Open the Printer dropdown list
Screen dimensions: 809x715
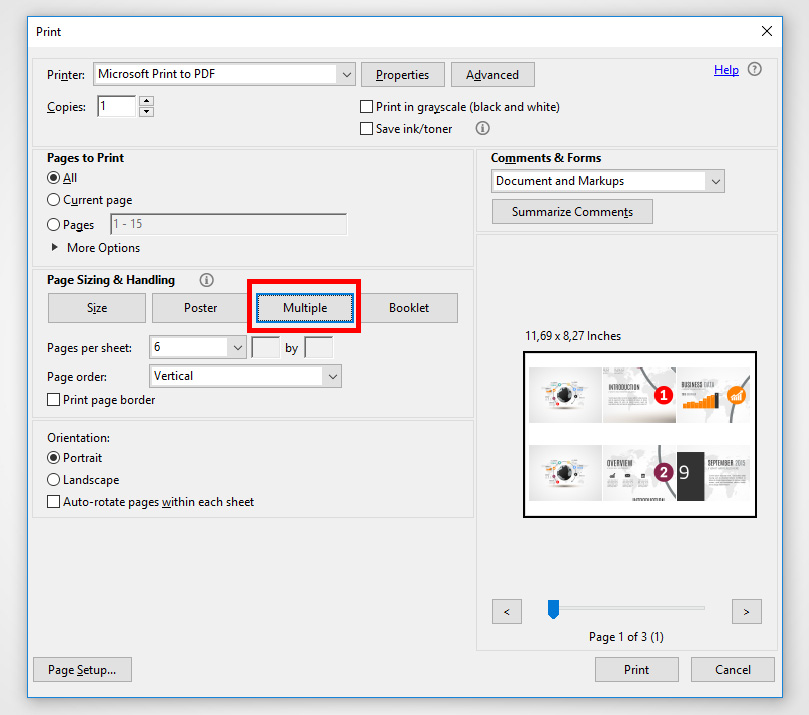tap(346, 74)
